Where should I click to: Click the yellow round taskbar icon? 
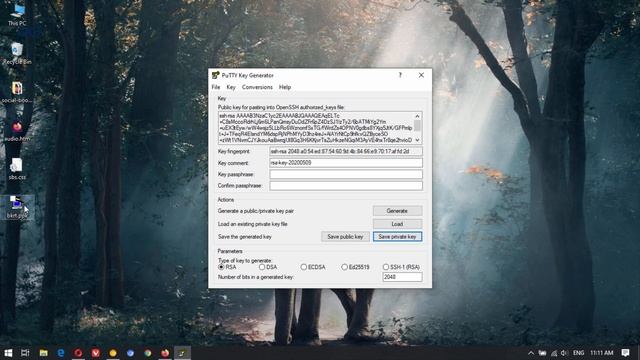coord(113,353)
